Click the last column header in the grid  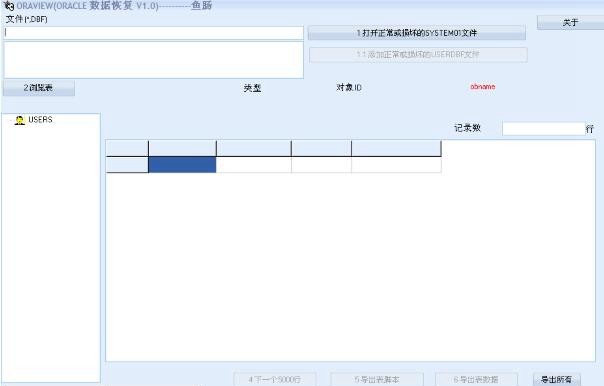point(396,148)
